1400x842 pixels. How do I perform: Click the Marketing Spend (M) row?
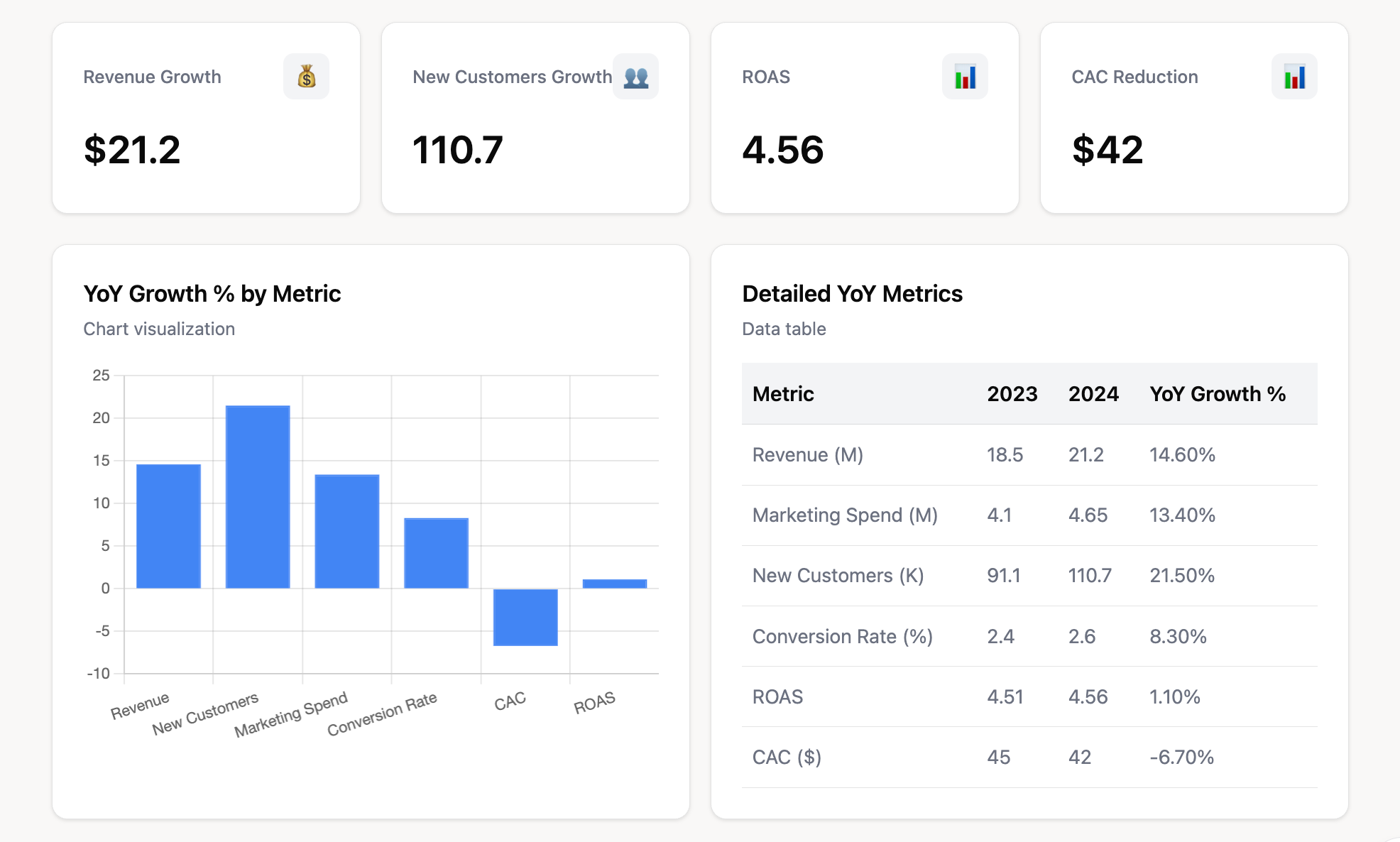click(x=844, y=515)
